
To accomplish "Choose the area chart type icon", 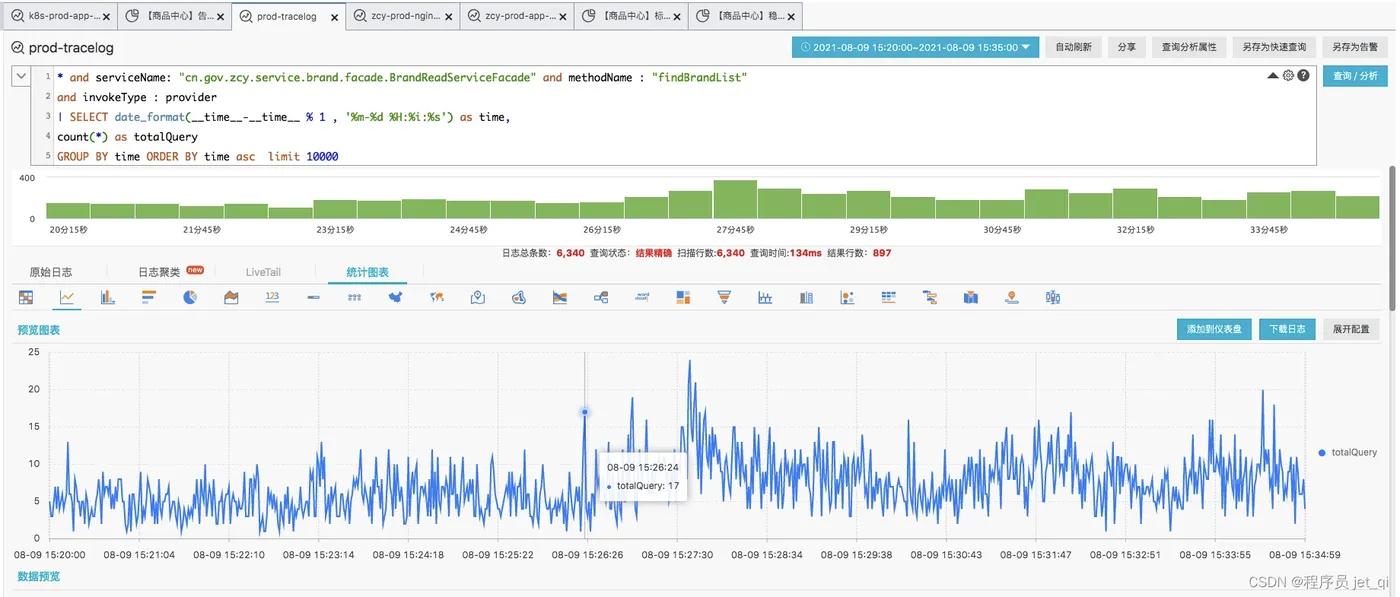I will point(231,297).
